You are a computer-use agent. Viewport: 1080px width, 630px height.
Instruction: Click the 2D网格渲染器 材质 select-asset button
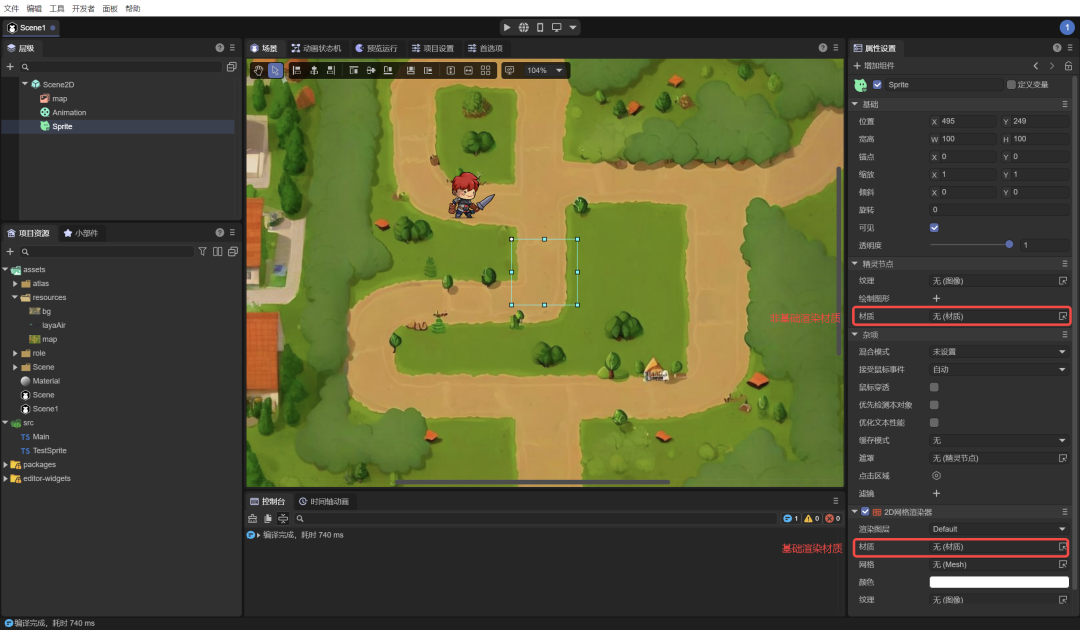click(1063, 547)
